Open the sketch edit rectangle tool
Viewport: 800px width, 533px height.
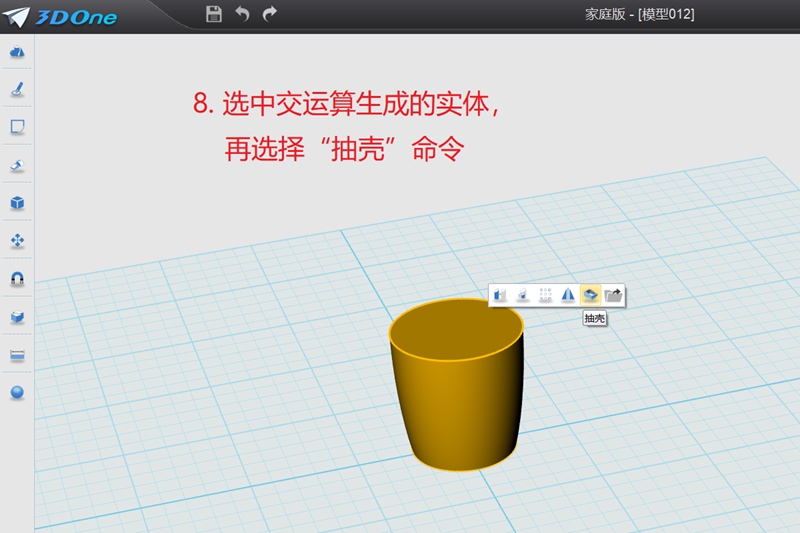pyautogui.click(x=17, y=126)
